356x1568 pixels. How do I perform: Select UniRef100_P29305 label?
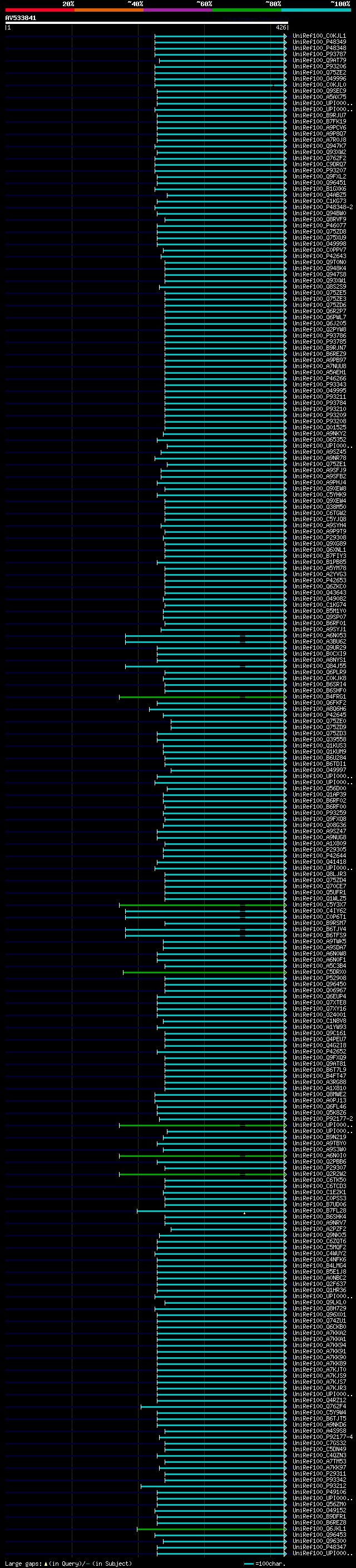coord(319,849)
